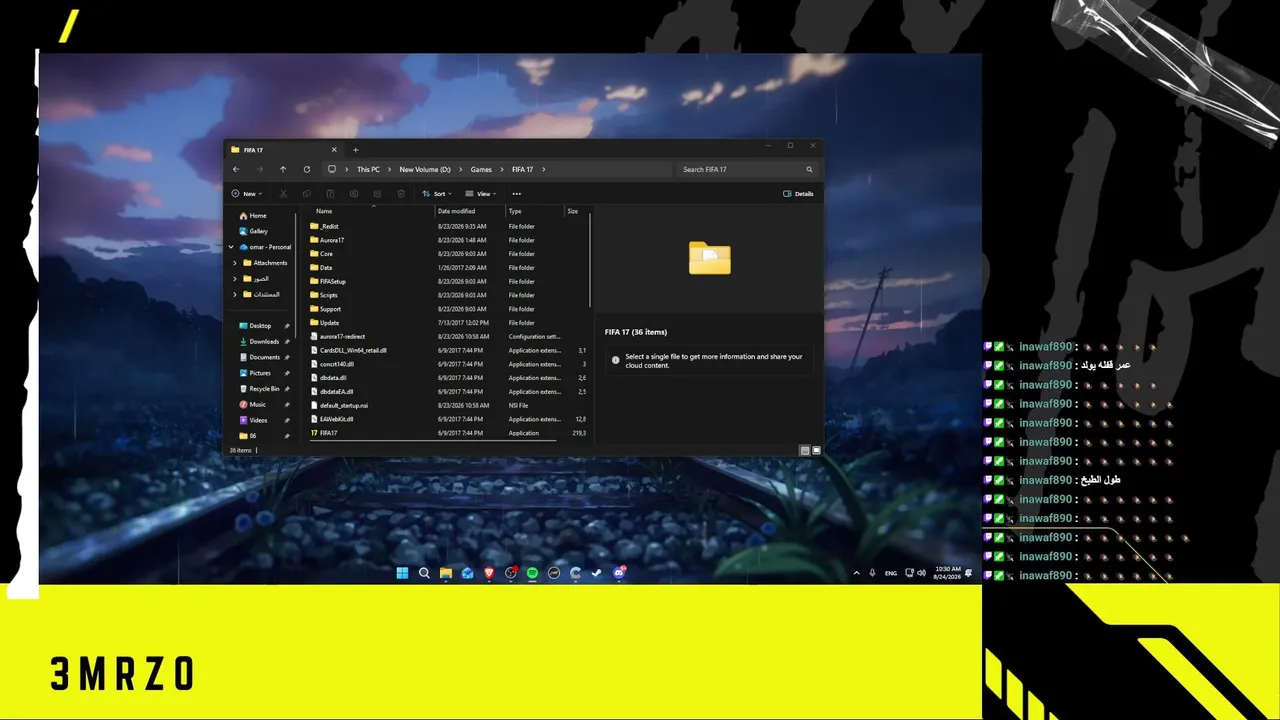The width and height of the screenshot is (1280, 720).
Task: Click the Rename icon in toolbar
Action: coord(354,194)
